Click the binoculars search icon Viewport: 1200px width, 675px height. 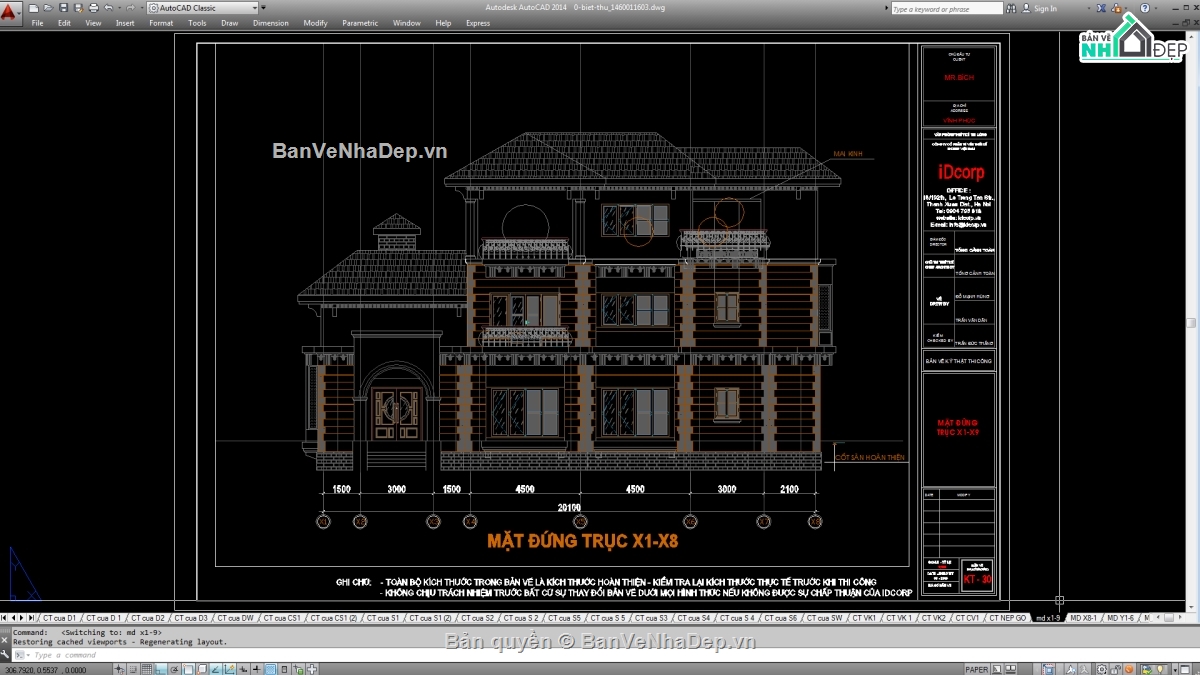pos(1011,8)
